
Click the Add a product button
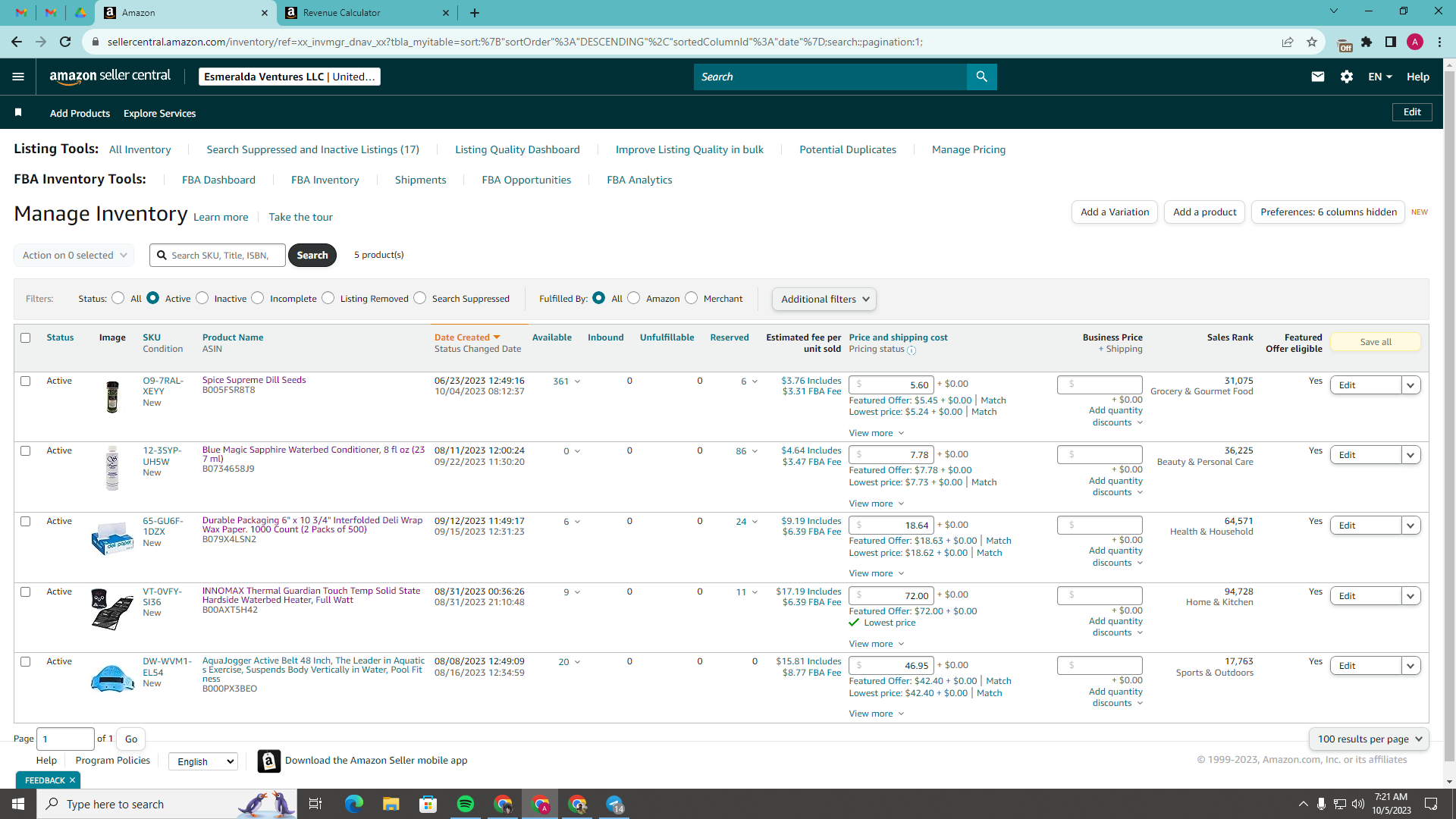(x=1204, y=212)
